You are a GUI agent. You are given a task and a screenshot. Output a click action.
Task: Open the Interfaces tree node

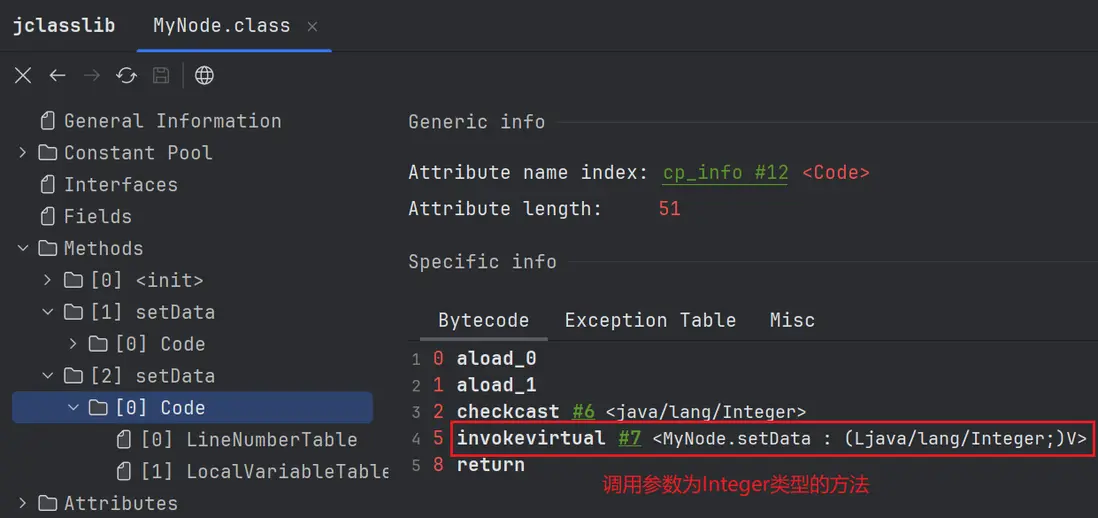pos(120,185)
